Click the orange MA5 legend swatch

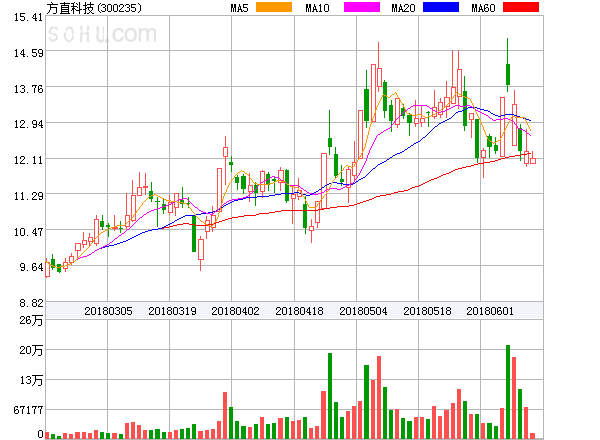click(274, 7)
